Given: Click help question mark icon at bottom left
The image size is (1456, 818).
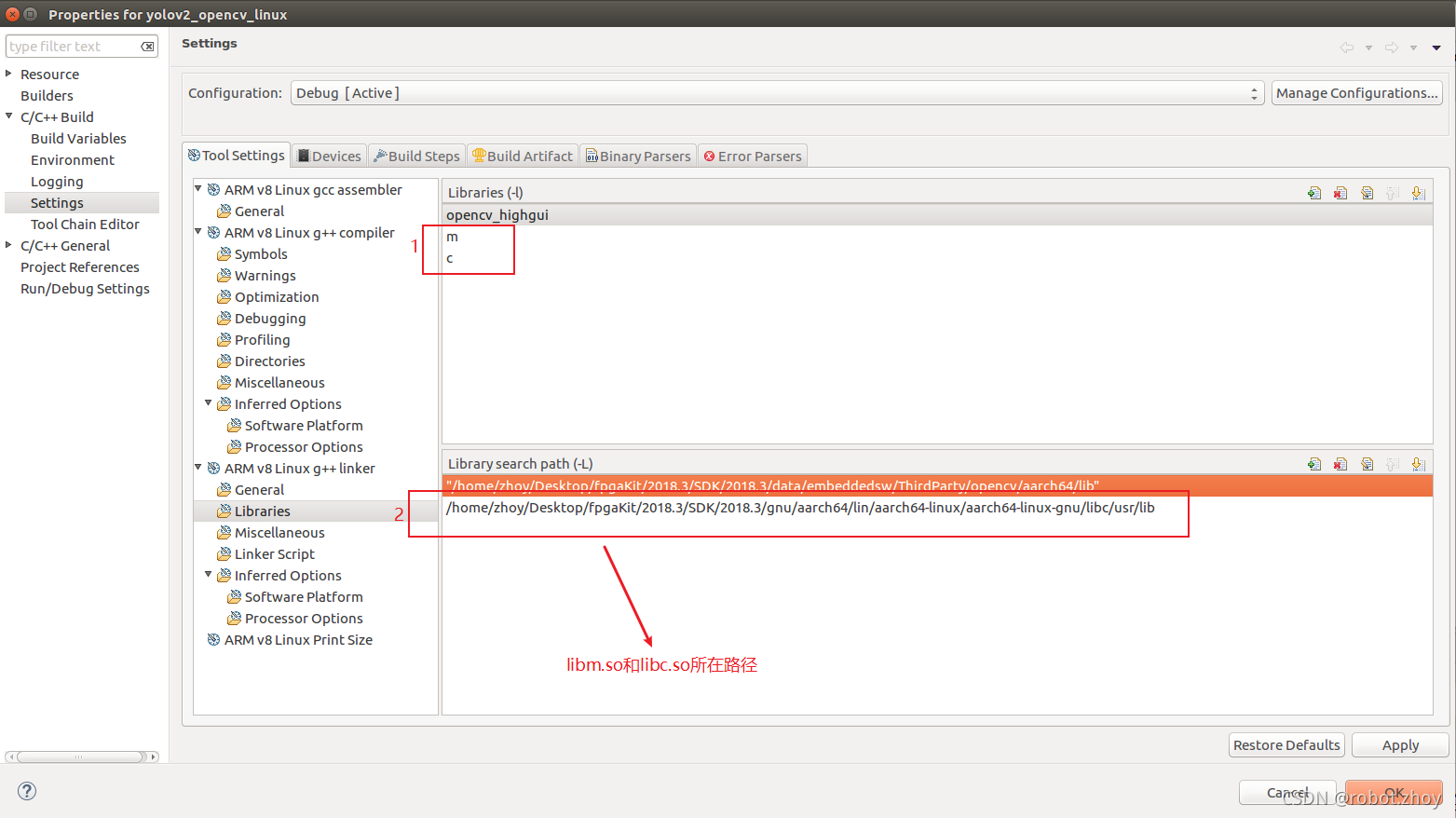Looking at the screenshot, I should coord(26,791).
